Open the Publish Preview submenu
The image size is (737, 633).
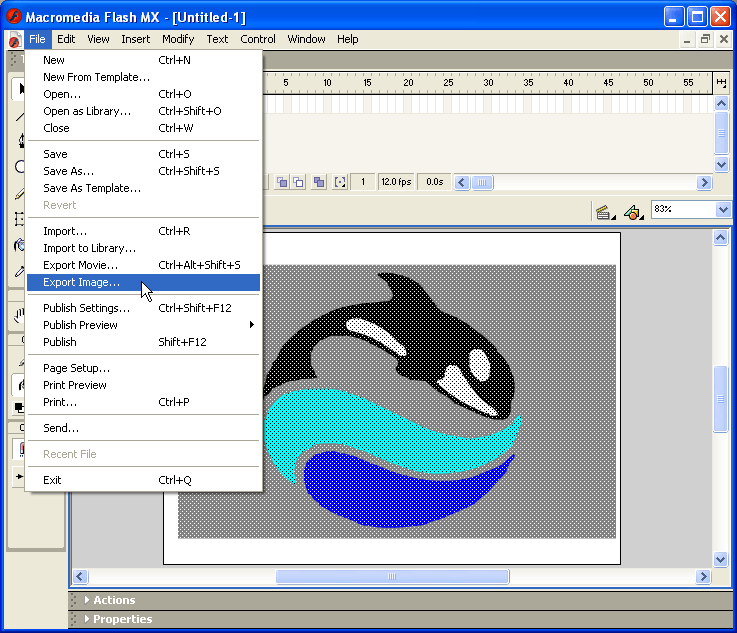click(x=143, y=325)
